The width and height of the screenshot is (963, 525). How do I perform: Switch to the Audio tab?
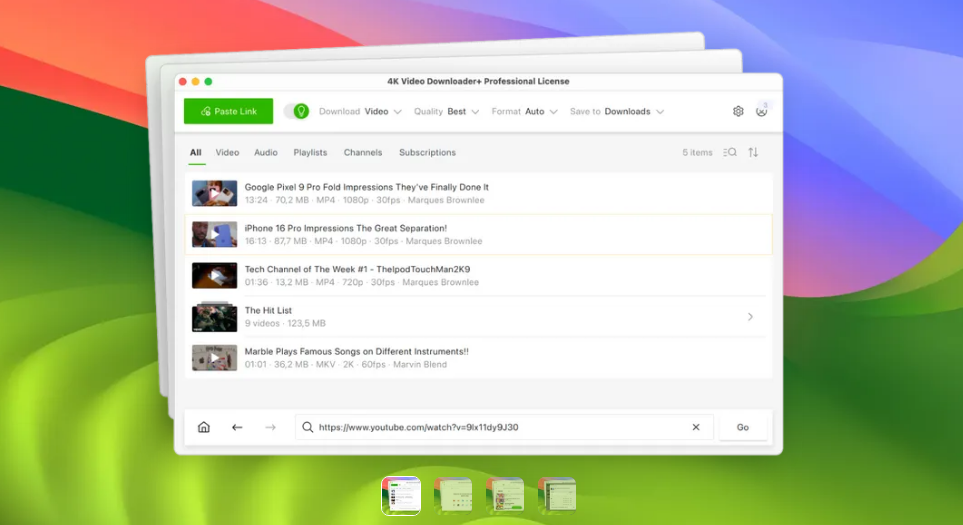click(266, 152)
